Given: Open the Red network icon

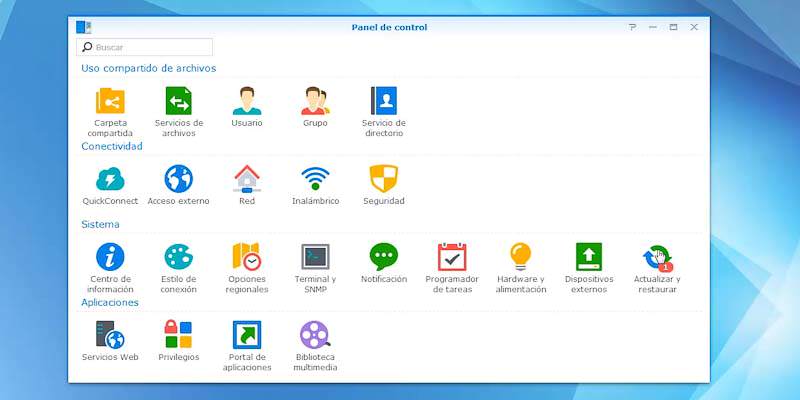Looking at the screenshot, I should (247, 179).
